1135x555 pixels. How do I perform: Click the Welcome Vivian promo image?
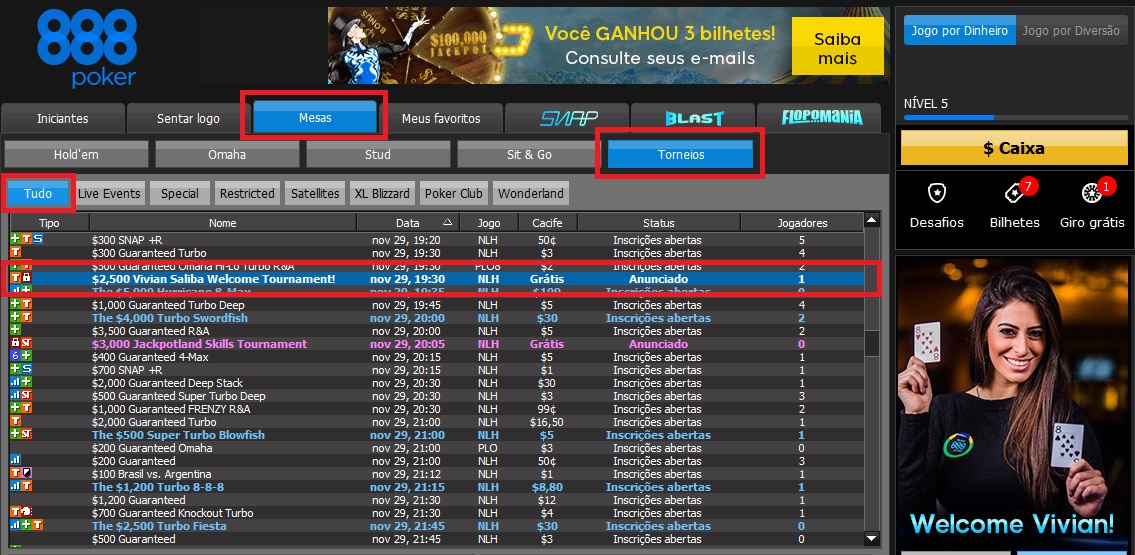(1013, 402)
